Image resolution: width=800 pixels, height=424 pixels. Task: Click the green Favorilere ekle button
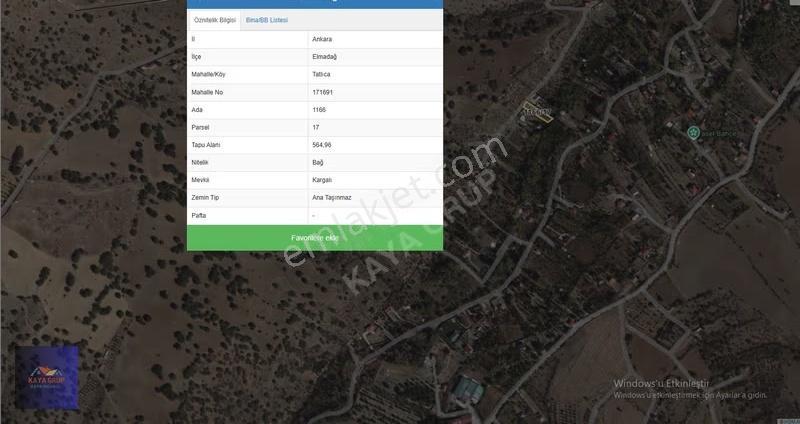[x=315, y=238]
